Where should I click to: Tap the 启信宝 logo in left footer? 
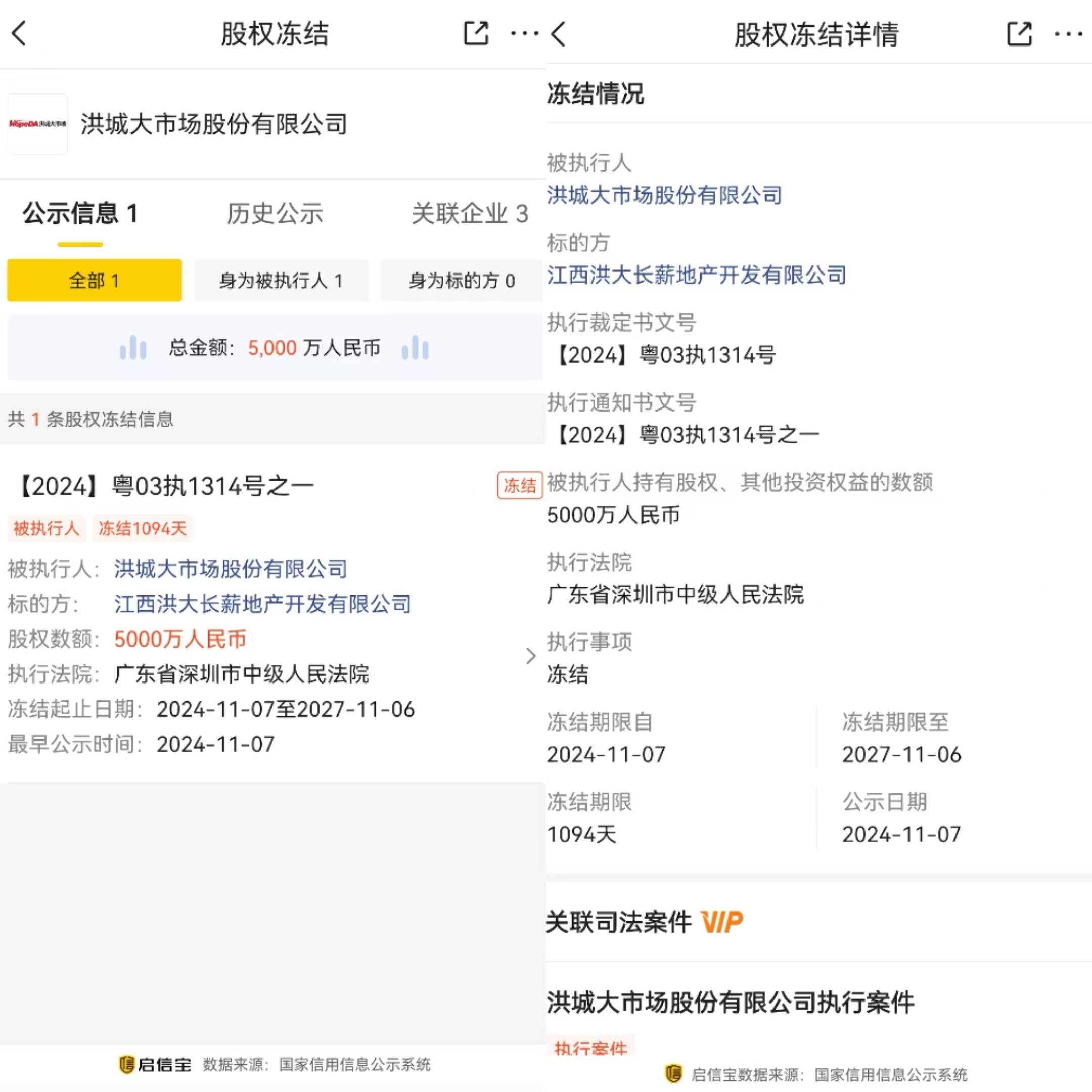[x=155, y=1064]
